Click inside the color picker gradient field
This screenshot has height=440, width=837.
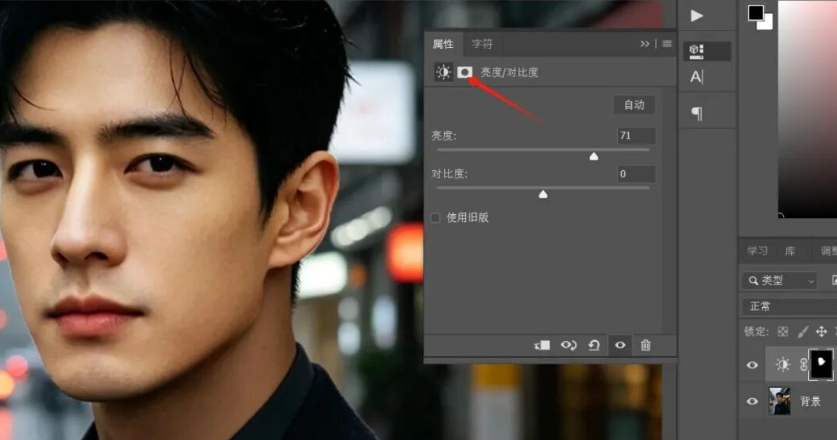point(807,108)
